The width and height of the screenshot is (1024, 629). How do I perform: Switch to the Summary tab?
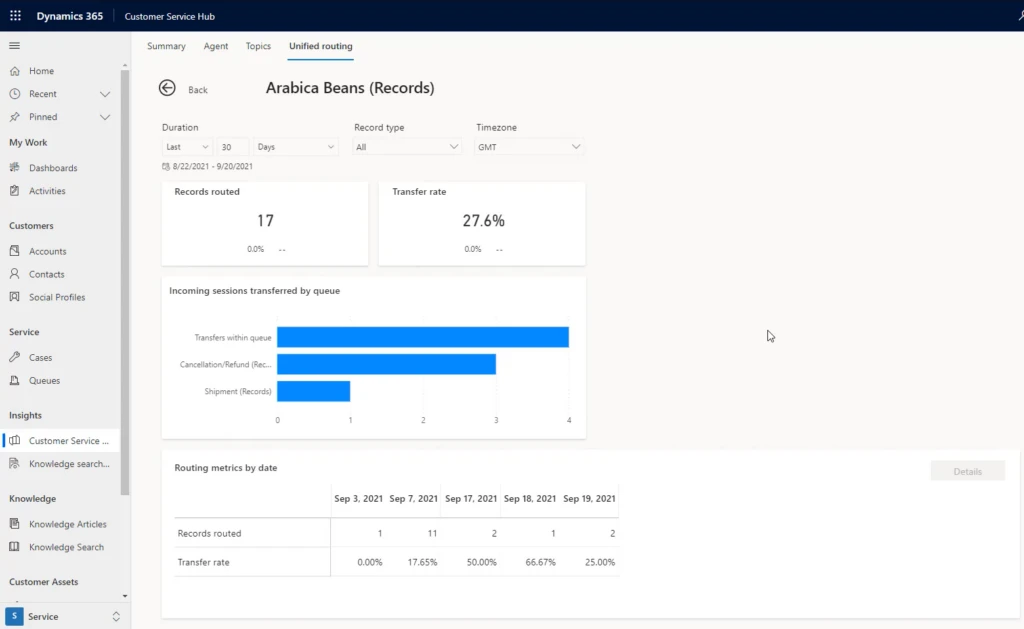(166, 46)
